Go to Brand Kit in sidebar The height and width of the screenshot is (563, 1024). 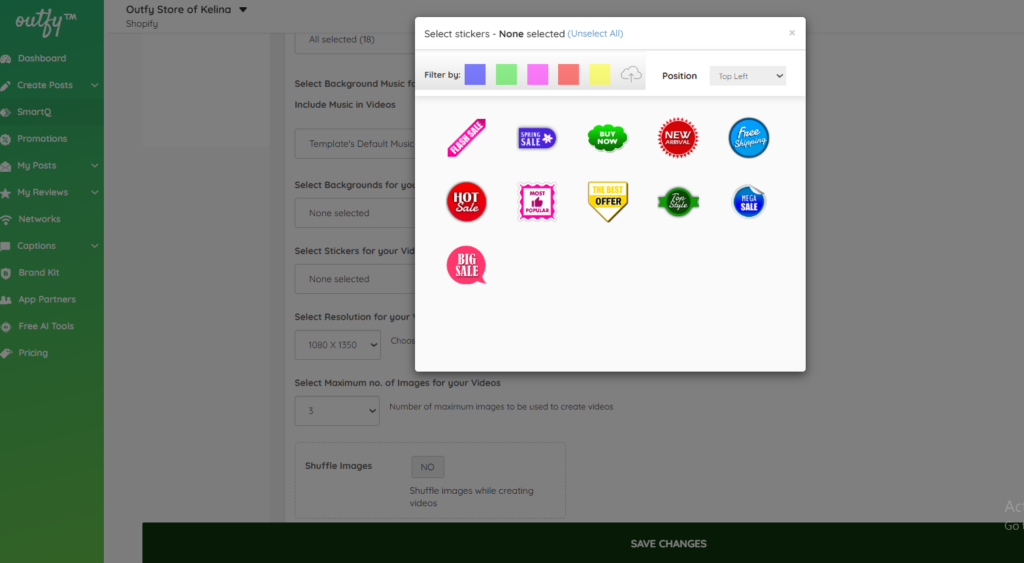point(39,272)
